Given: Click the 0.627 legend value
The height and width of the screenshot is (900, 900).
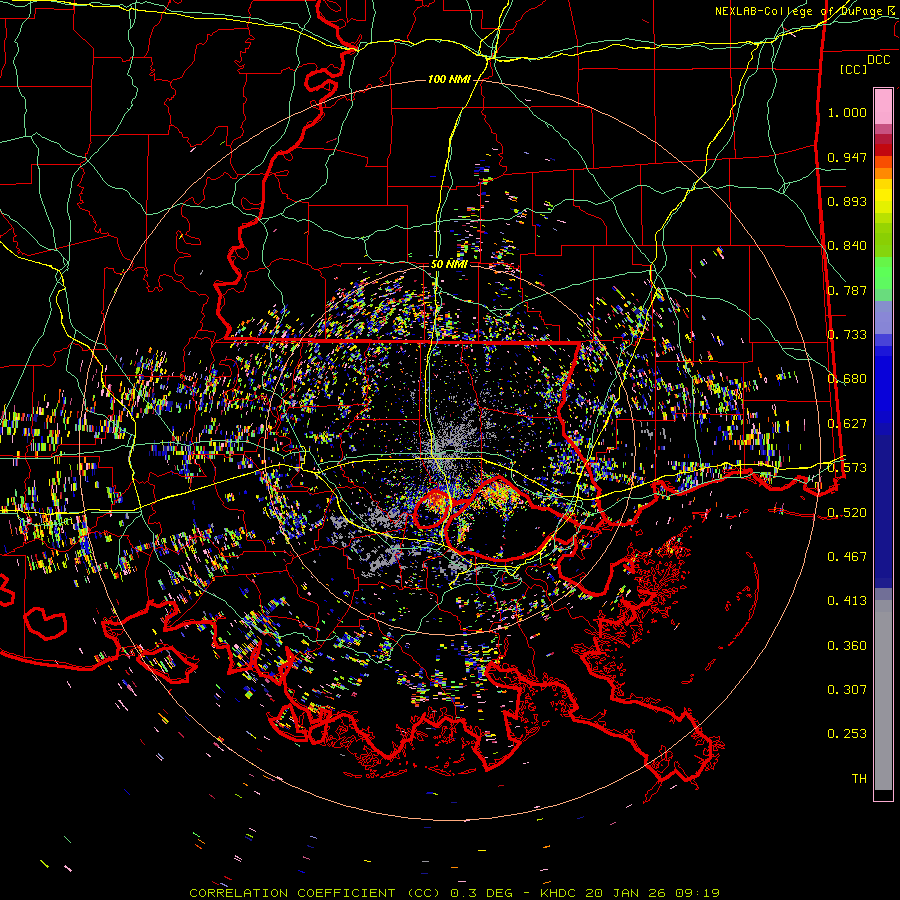Looking at the screenshot, I should pyautogui.click(x=847, y=424).
